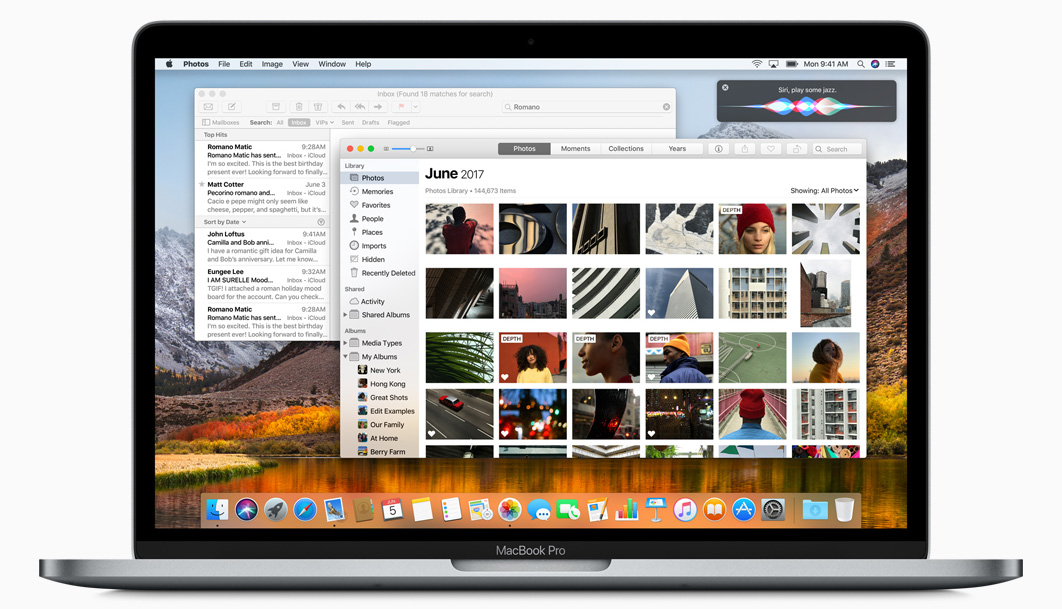The height and width of the screenshot is (609, 1062).
Task: Open the Image menu in the menu bar
Action: 272,64
